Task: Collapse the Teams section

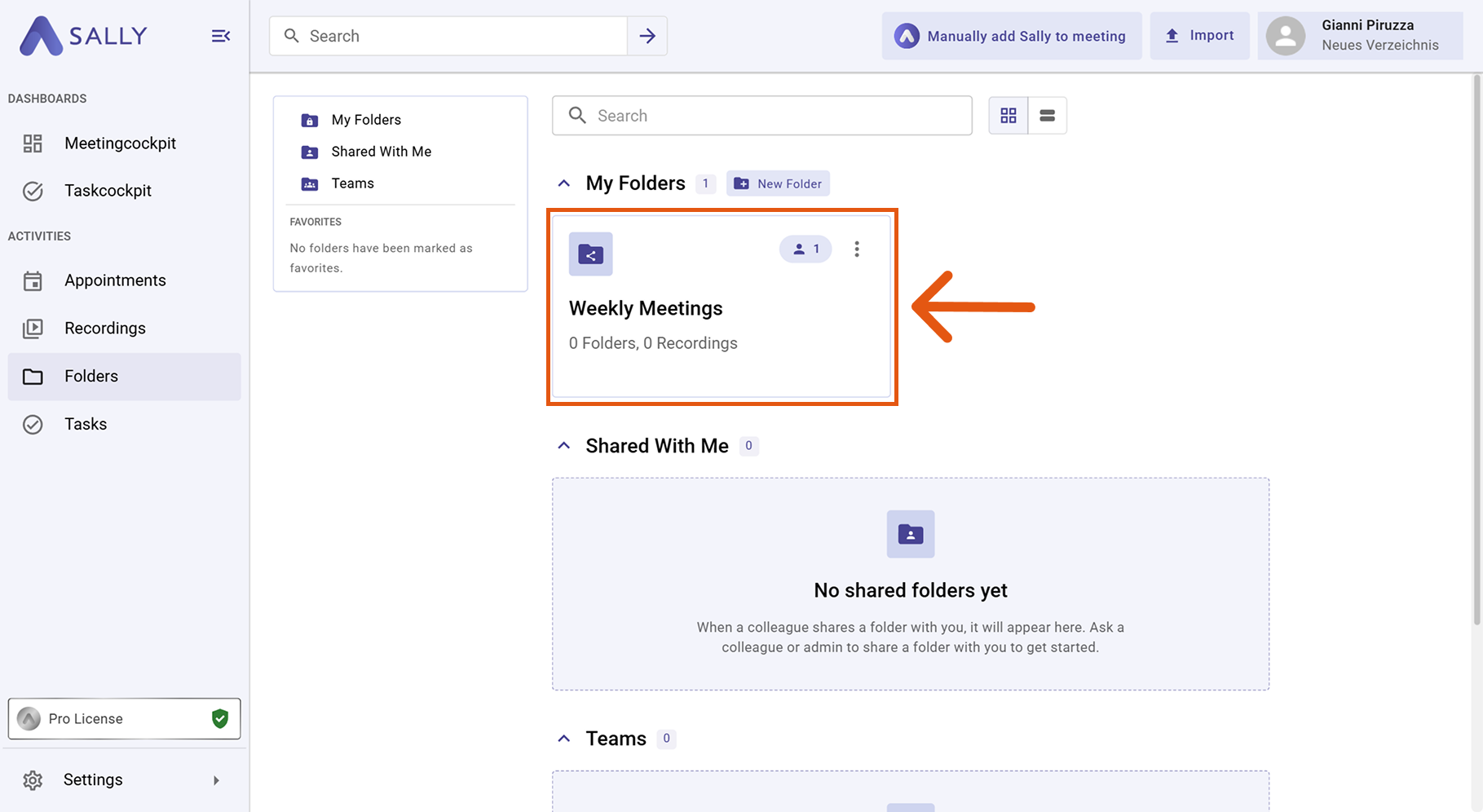Action: tap(563, 739)
